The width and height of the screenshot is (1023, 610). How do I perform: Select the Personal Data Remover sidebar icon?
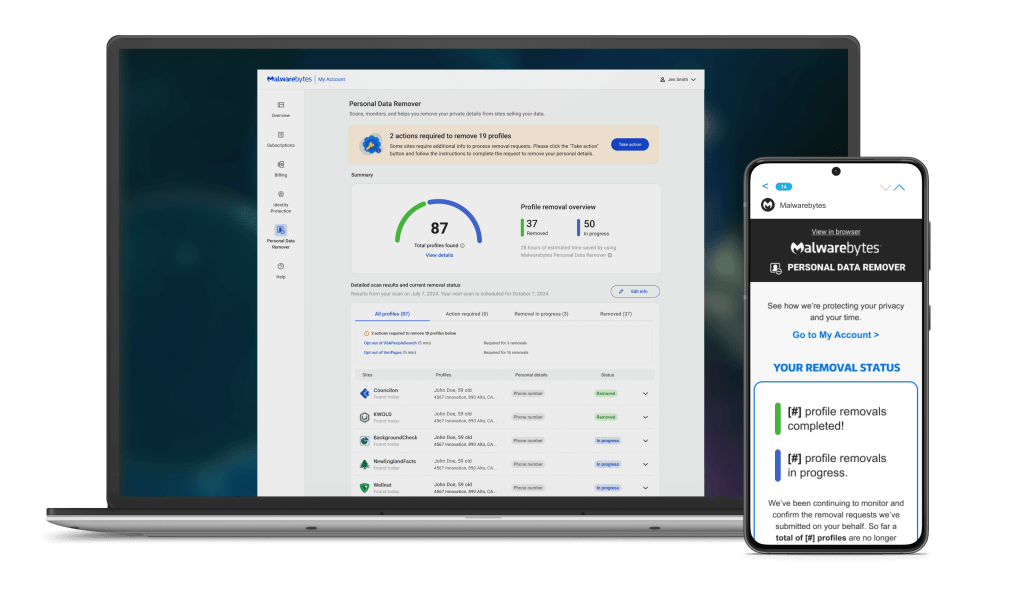281,231
